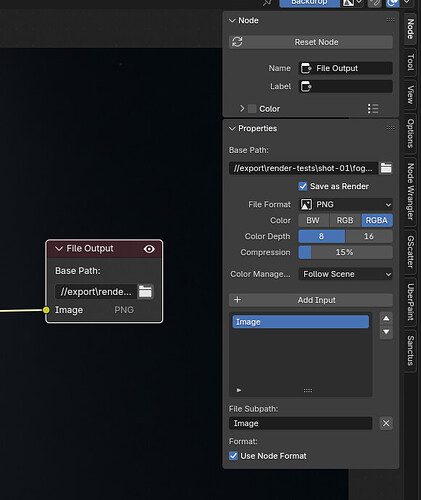Switch to the Options sidebar tab
The image size is (421, 500).
411,133
